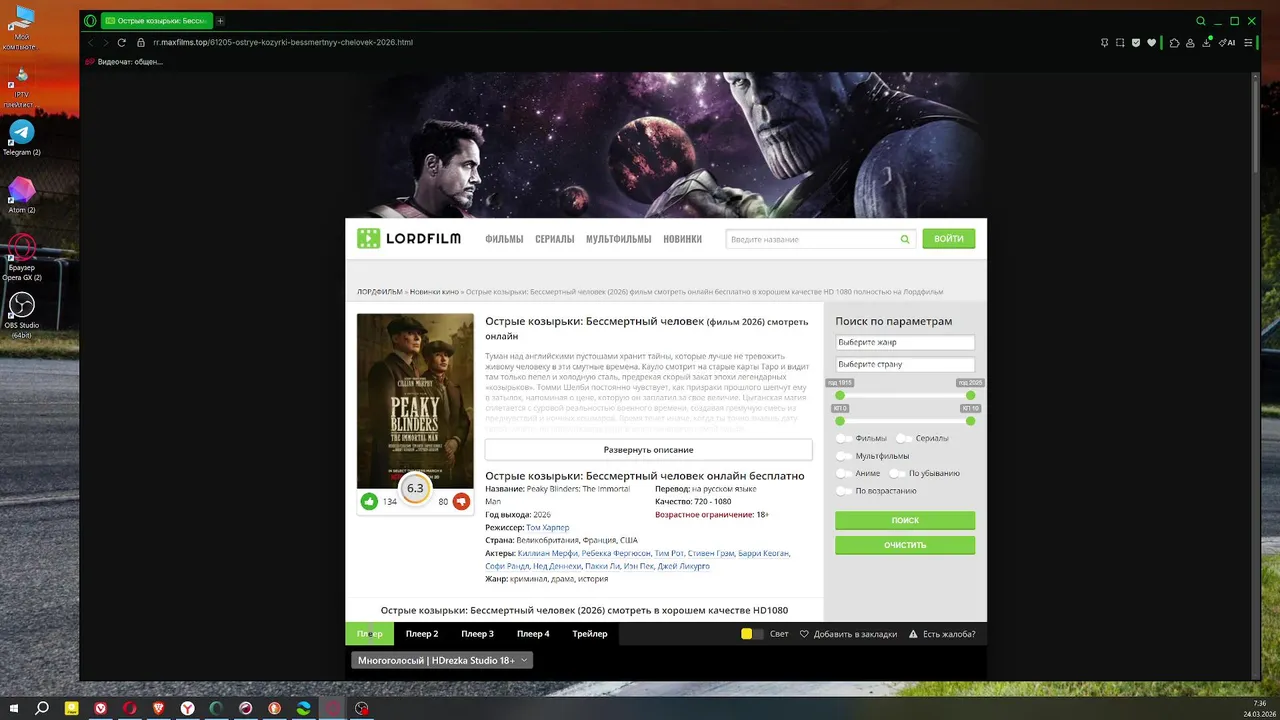Open Opera GX browser desktop shortcut

(x=21, y=257)
